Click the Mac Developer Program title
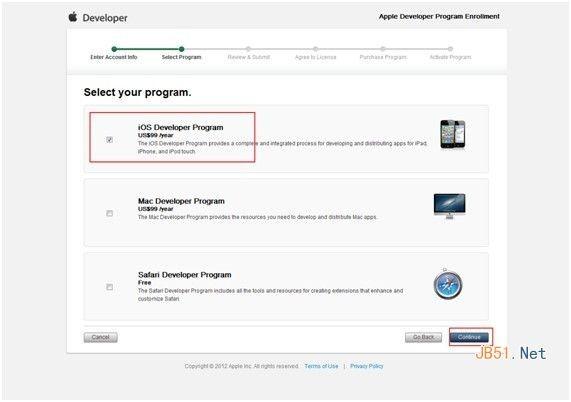Viewport: 571px width, 402px height. pos(181,201)
